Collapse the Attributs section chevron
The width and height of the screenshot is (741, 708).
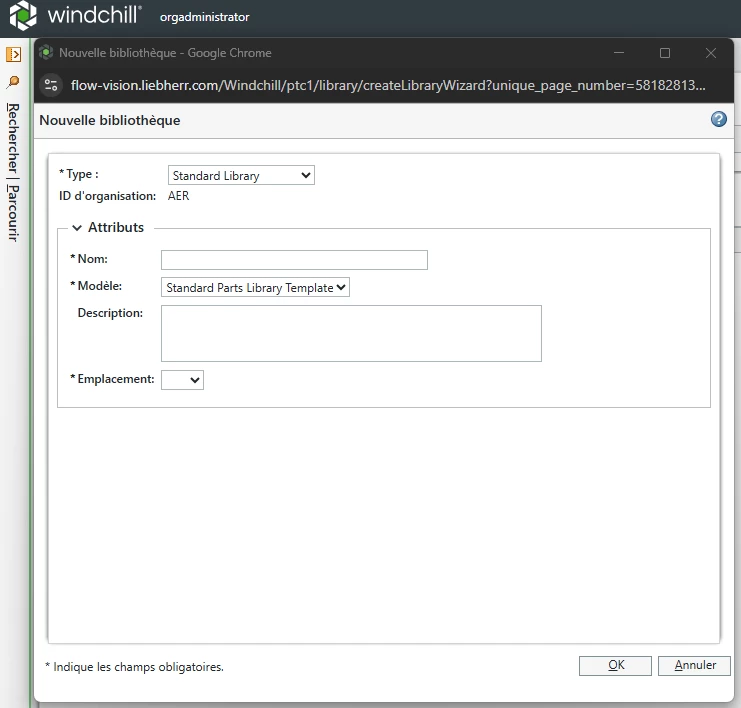coord(77,228)
